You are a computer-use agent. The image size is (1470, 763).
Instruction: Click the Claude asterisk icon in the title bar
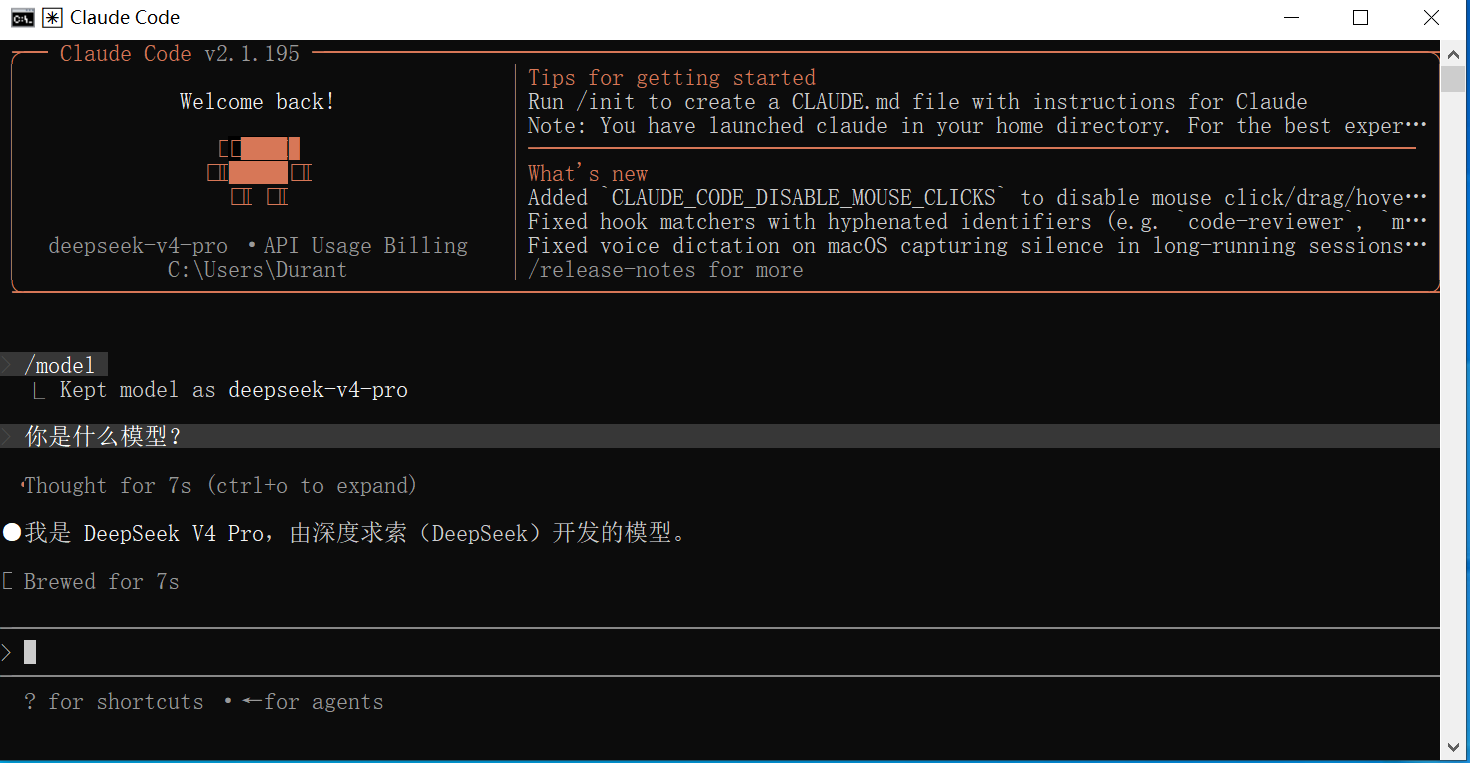click(x=52, y=17)
